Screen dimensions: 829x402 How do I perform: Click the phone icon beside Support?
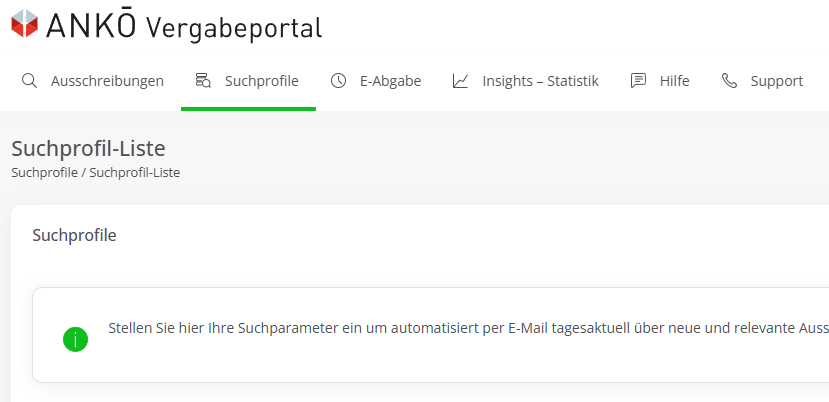pyautogui.click(x=730, y=81)
